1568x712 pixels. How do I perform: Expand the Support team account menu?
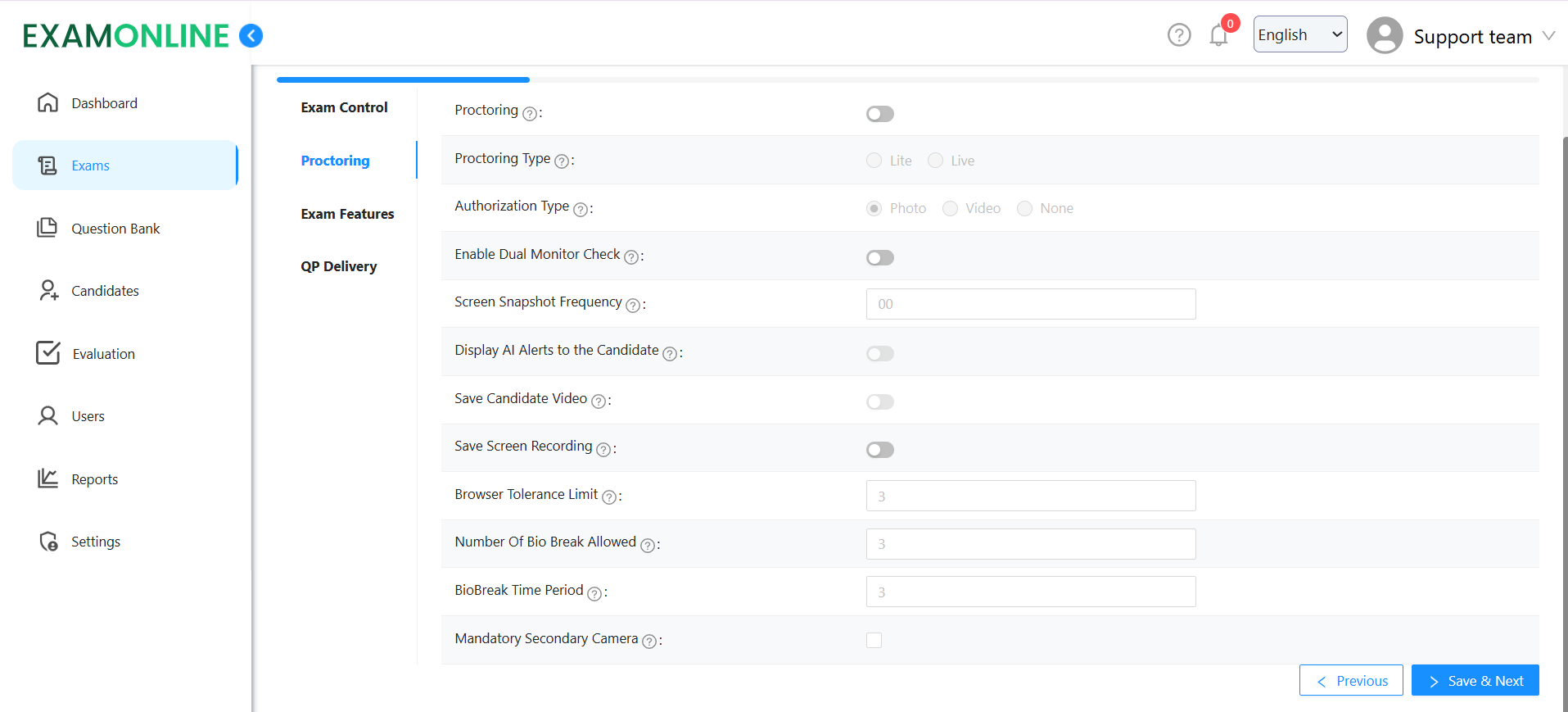pyautogui.click(x=1462, y=36)
